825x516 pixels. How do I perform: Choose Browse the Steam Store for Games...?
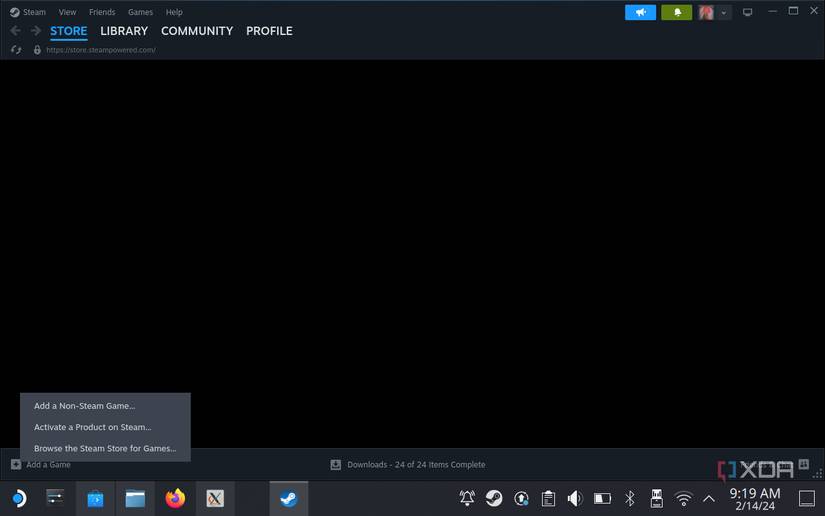click(105, 449)
